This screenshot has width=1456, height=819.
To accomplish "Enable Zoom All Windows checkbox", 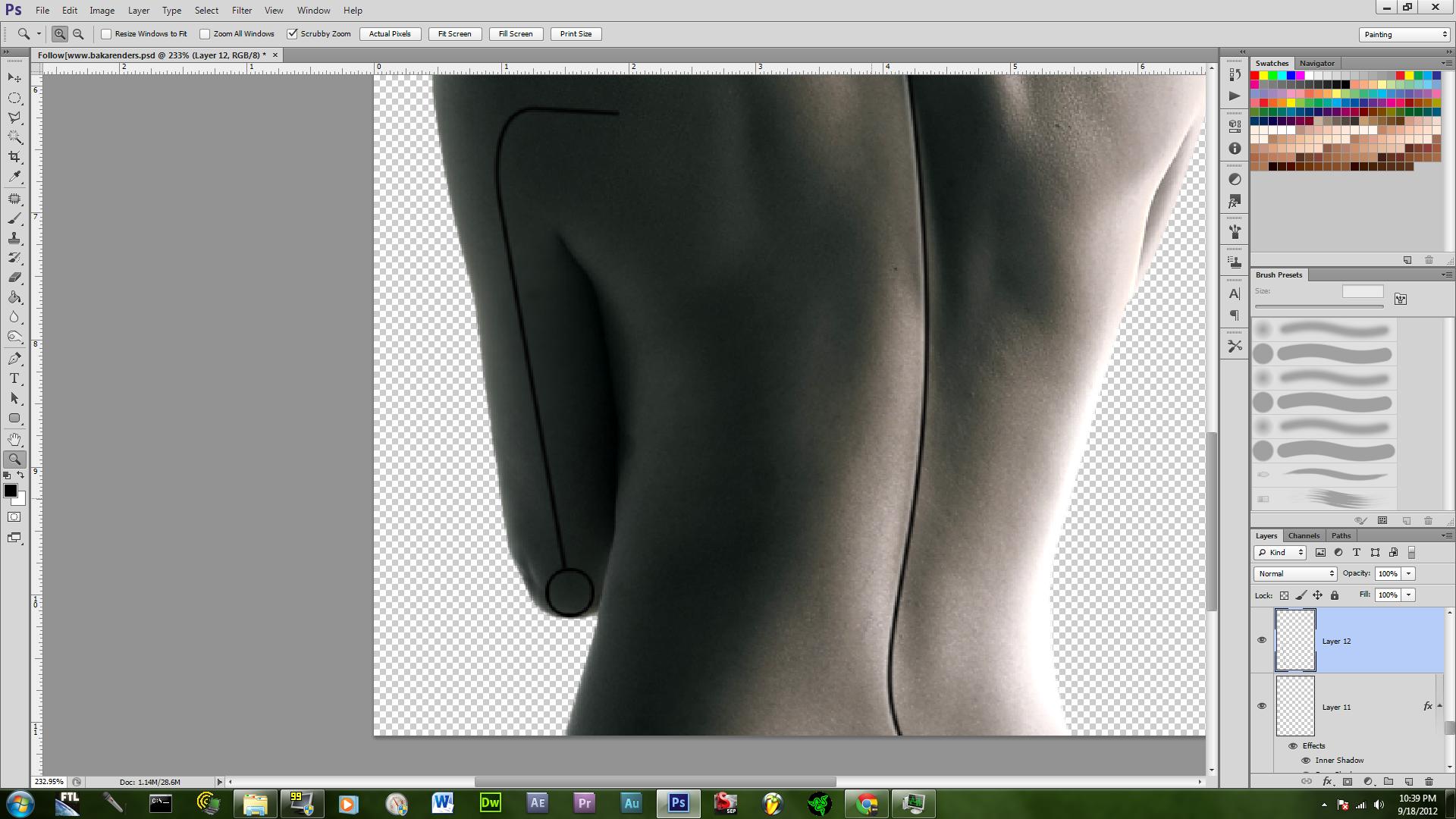I will pyautogui.click(x=205, y=34).
